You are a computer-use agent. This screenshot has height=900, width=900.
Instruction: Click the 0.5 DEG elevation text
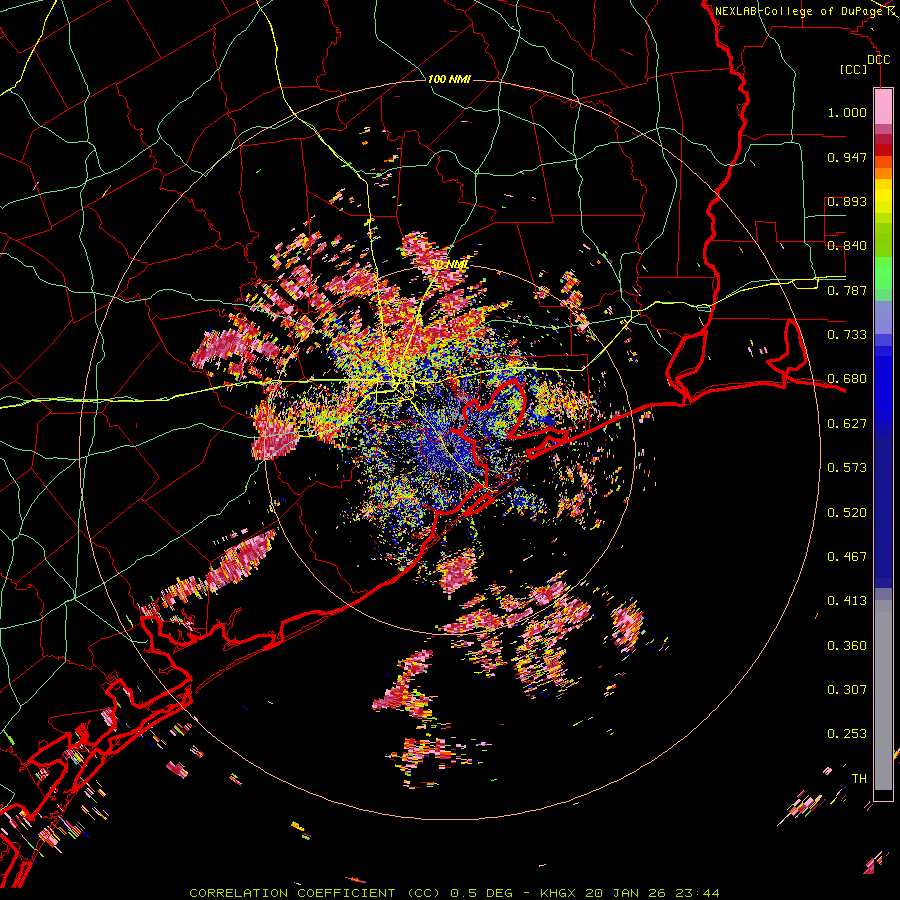(x=482, y=893)
